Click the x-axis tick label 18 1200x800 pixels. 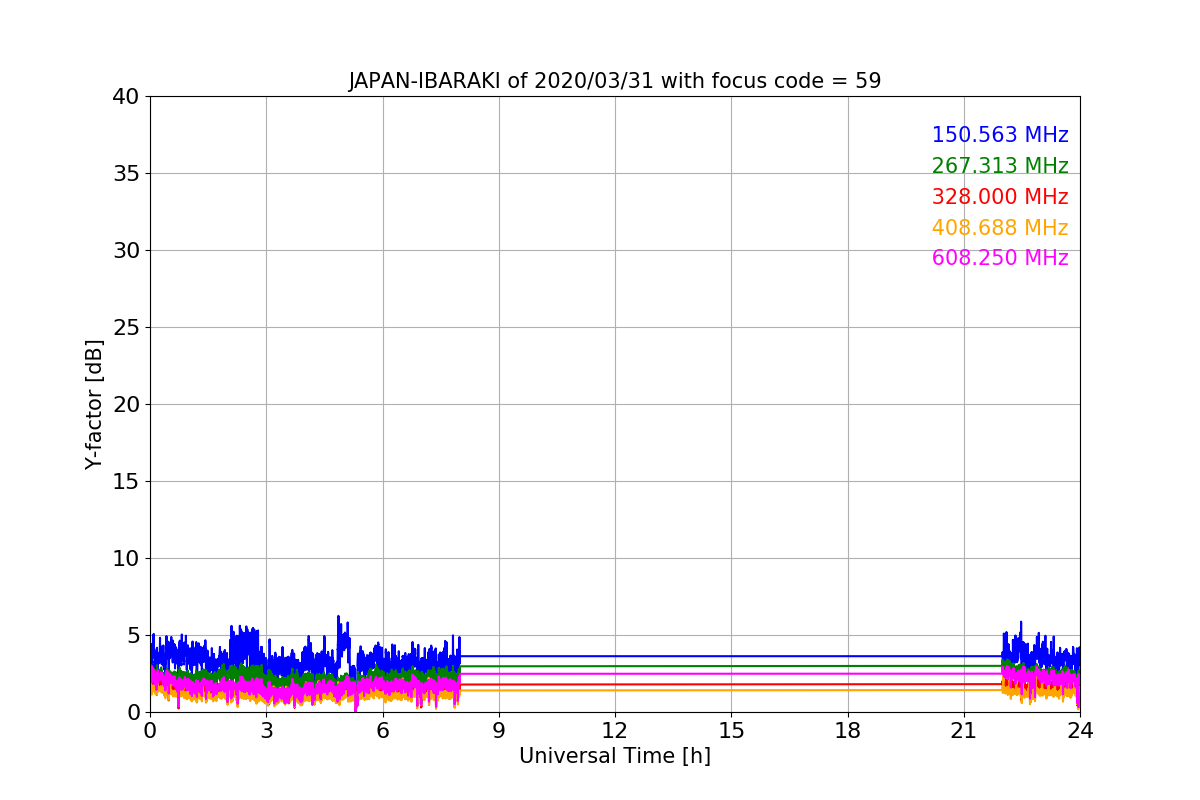coord(848,731)
